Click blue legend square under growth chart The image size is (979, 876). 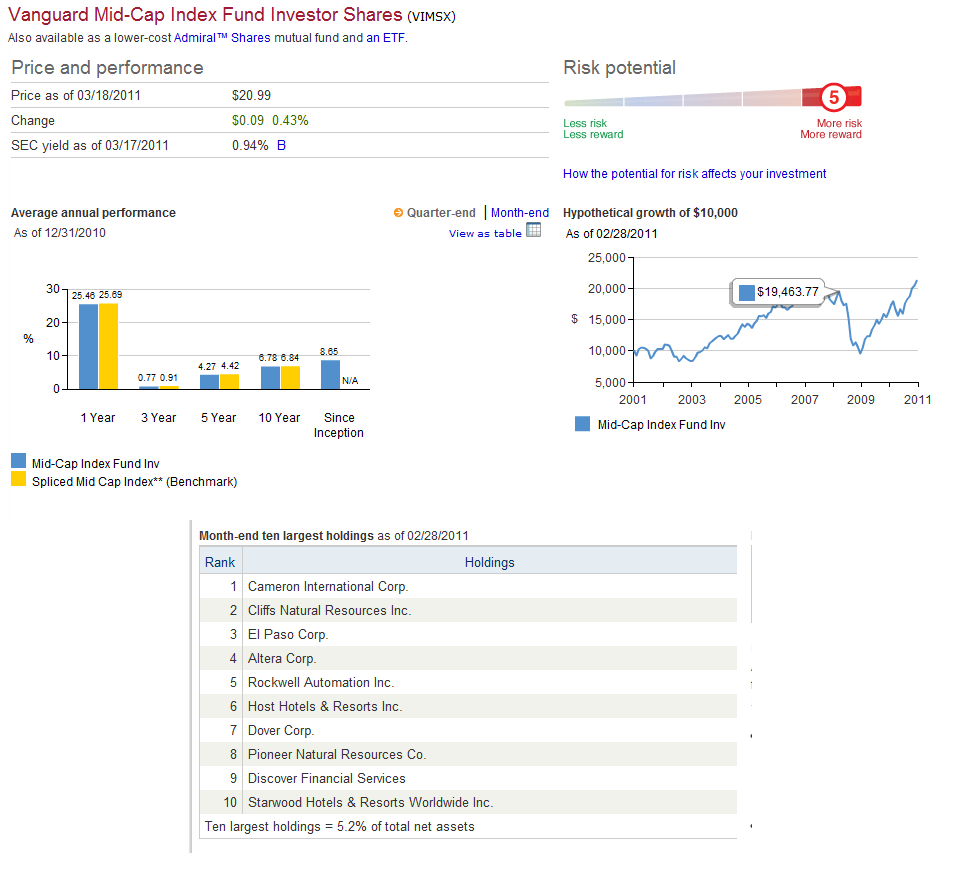583,424
